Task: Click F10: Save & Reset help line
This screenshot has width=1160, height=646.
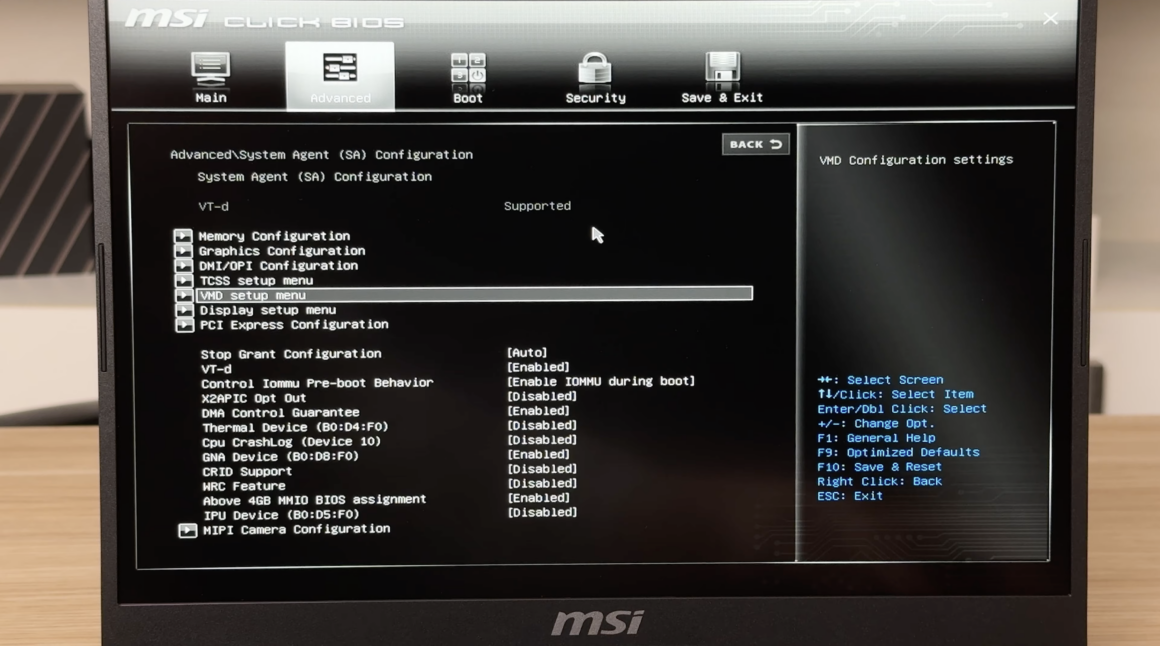Action: click(x=880, y=467)
